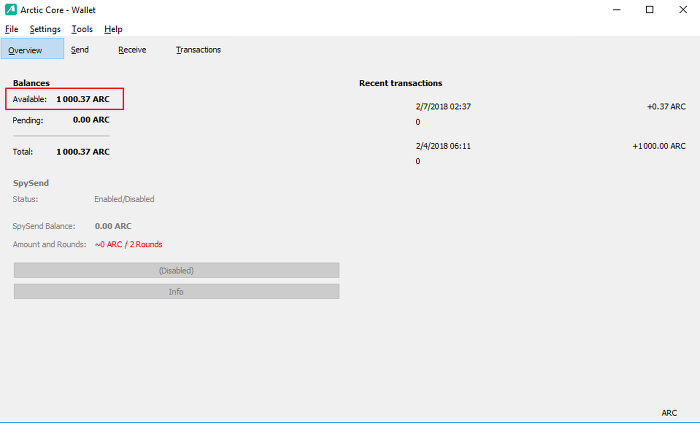Minimize the Arctic Core wallet window
This screenshot has width=700, height=423.
pyautogui.click(x=617, y=9)
